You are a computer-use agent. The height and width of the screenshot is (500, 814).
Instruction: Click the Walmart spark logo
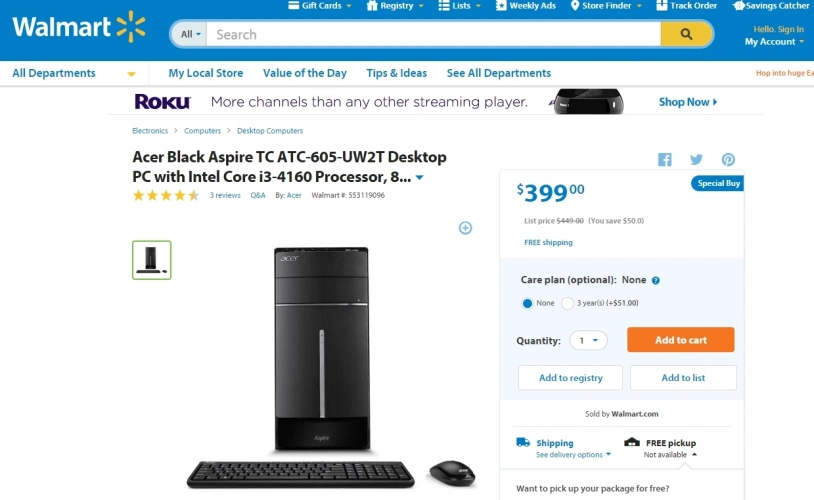point(130,27)
